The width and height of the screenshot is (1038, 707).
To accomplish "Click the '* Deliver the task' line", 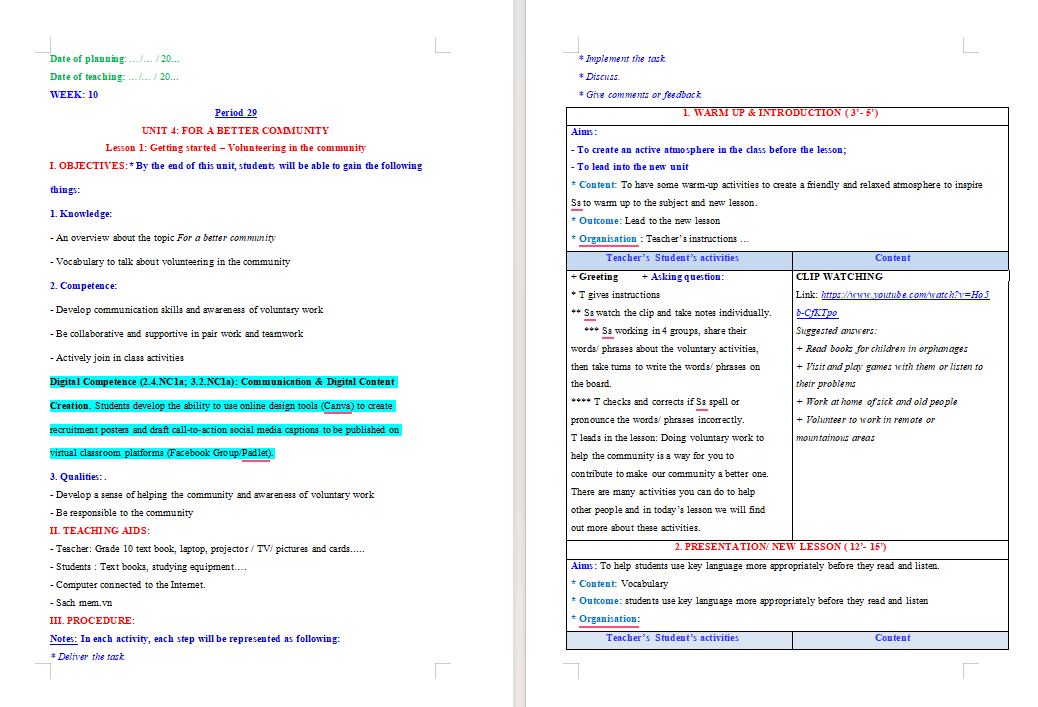I will click(x=87, y=657).
